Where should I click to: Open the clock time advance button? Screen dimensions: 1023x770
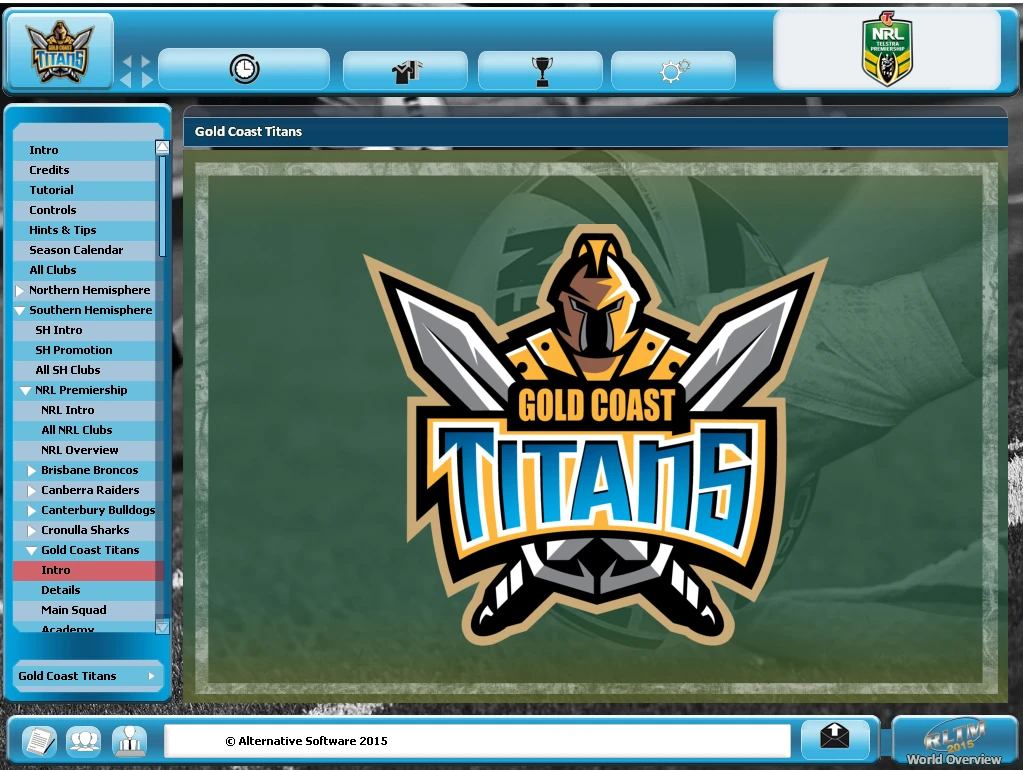pos(244,69)
